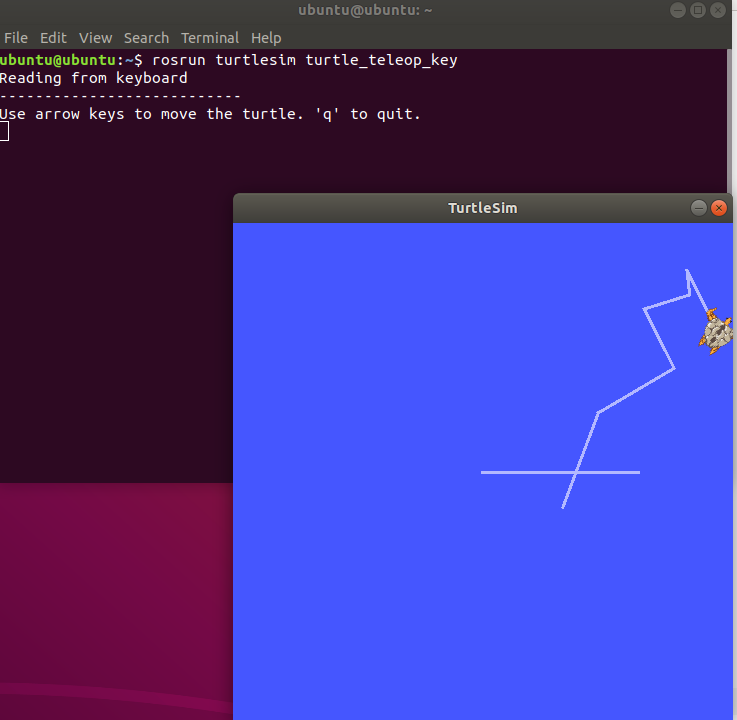Viewport: 737px width, 720px height.
Task: Open the Edit menu in the terminal
Action: [53, 38]
